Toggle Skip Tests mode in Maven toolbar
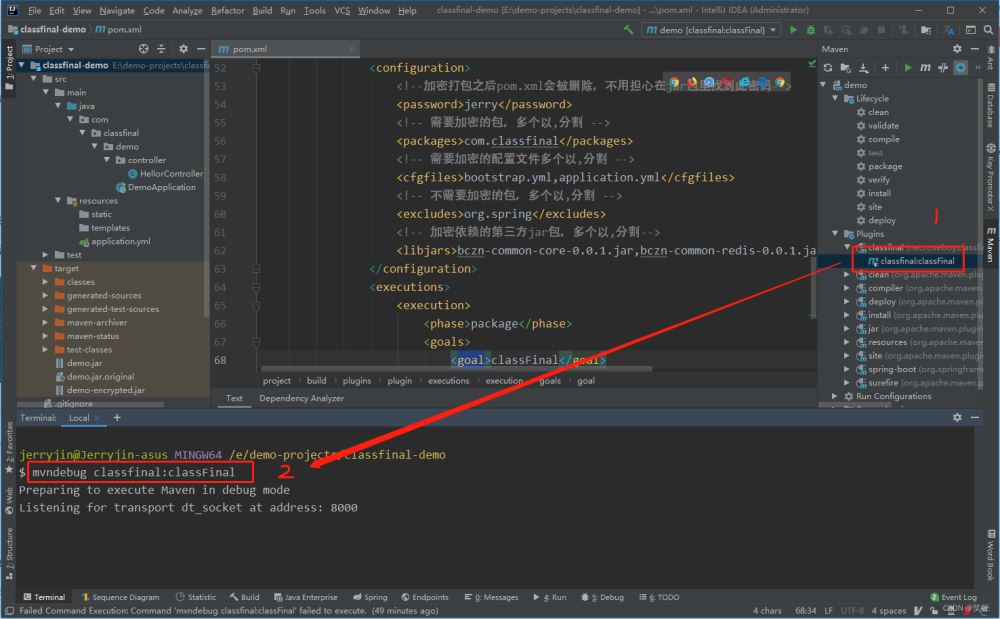 [x=960, y=68]
